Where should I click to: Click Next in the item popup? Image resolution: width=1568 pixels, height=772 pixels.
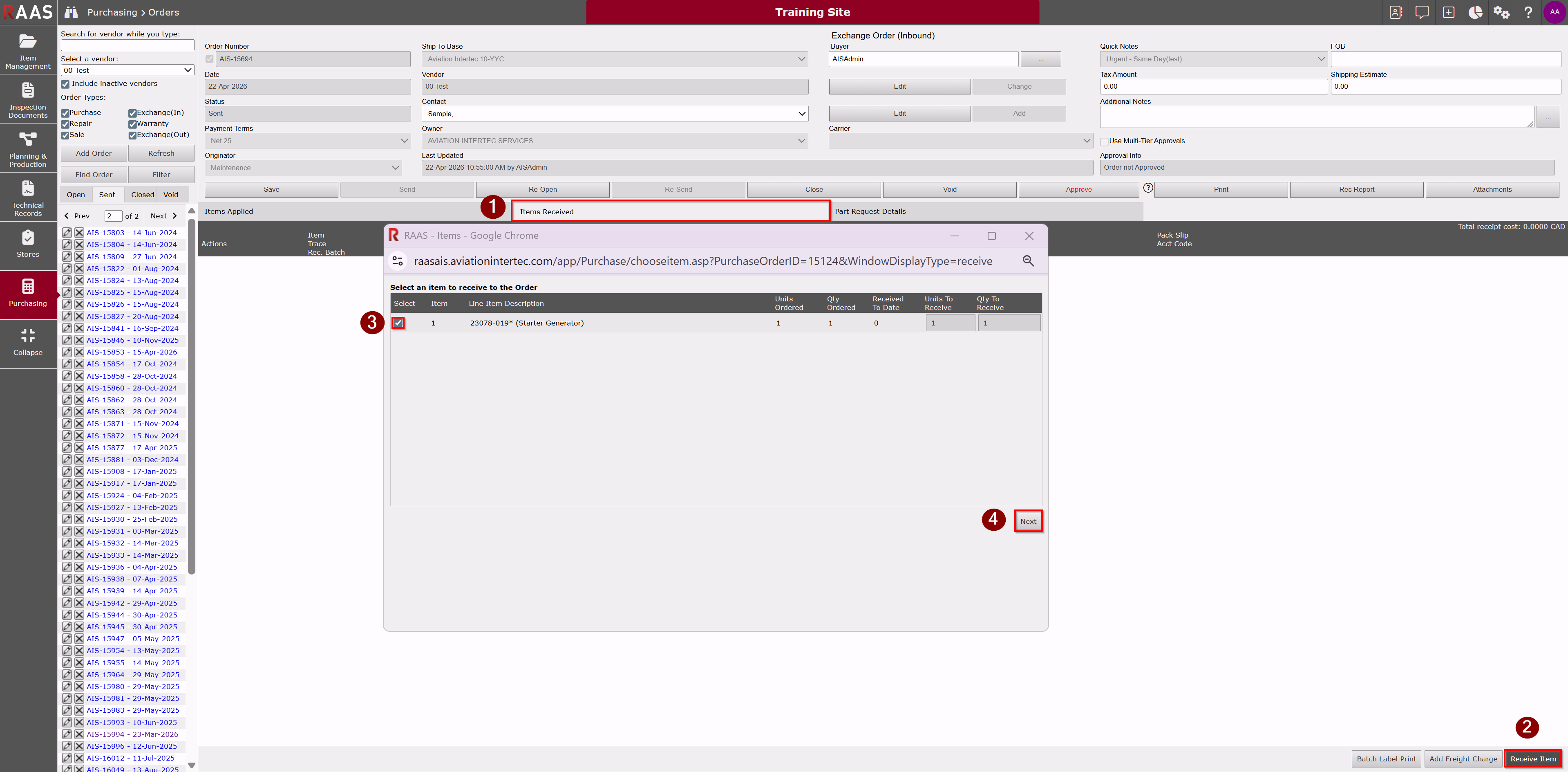[x=1028, y=521]
